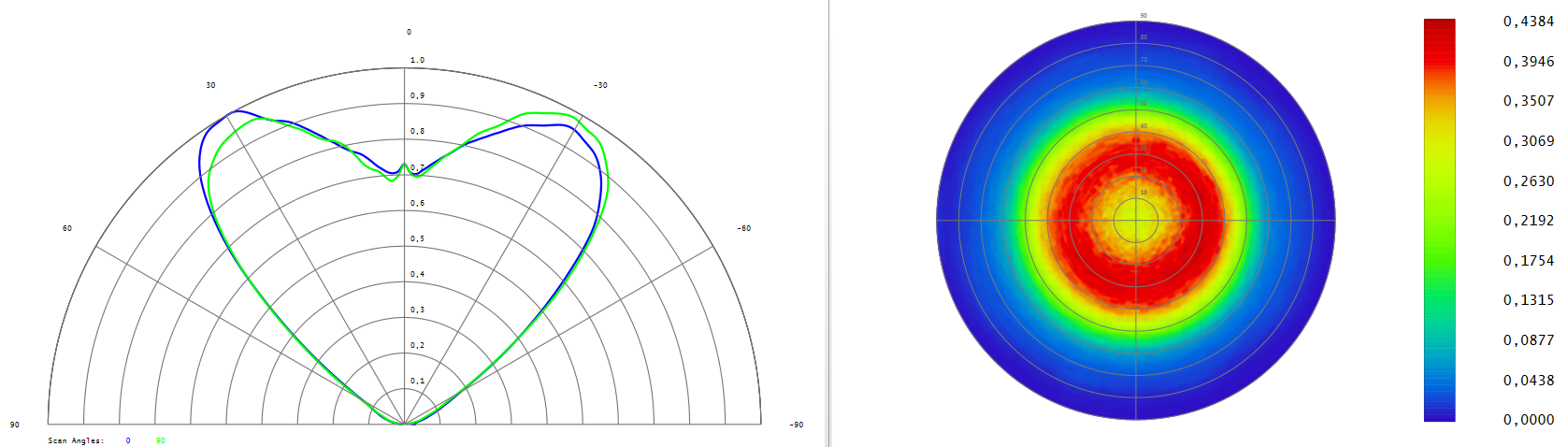Viewport: 1568px width, 447px height.
Task: Click the -30 angle label on the half-polar plot
Action: pyautogui.click(x=600, y=85)
